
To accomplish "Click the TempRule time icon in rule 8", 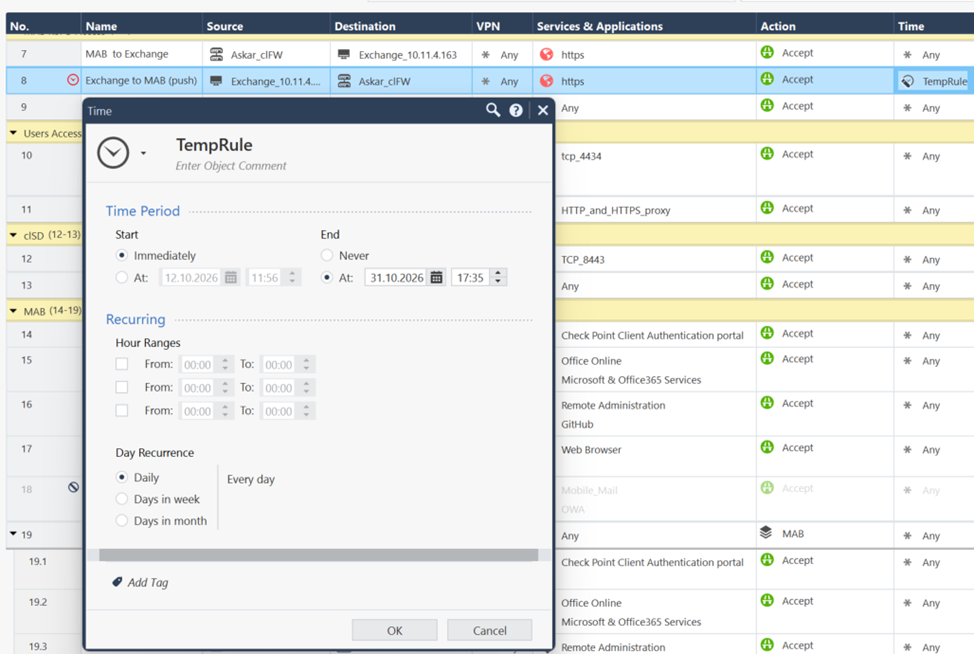I will (908, 81).
